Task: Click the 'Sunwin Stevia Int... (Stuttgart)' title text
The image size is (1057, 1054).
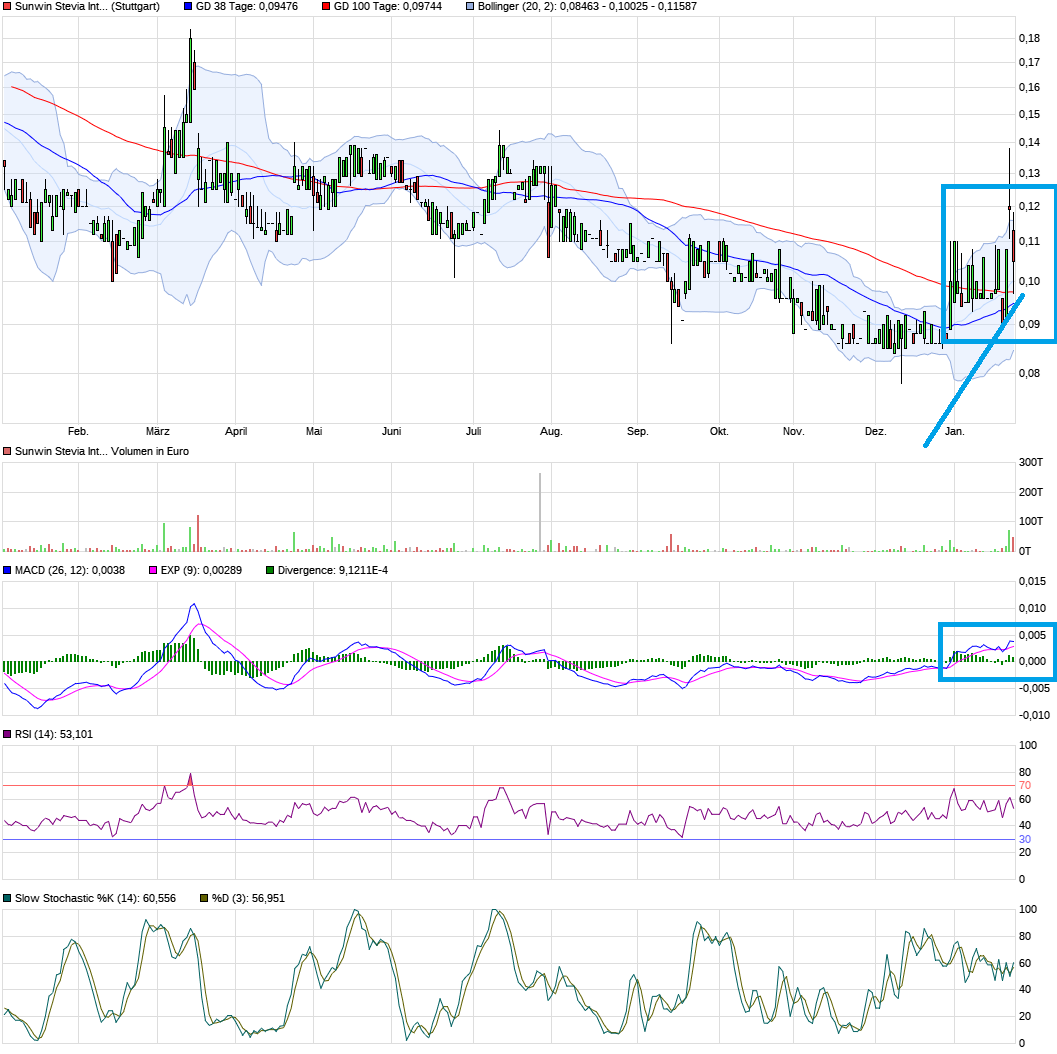Action: (87, 6)
